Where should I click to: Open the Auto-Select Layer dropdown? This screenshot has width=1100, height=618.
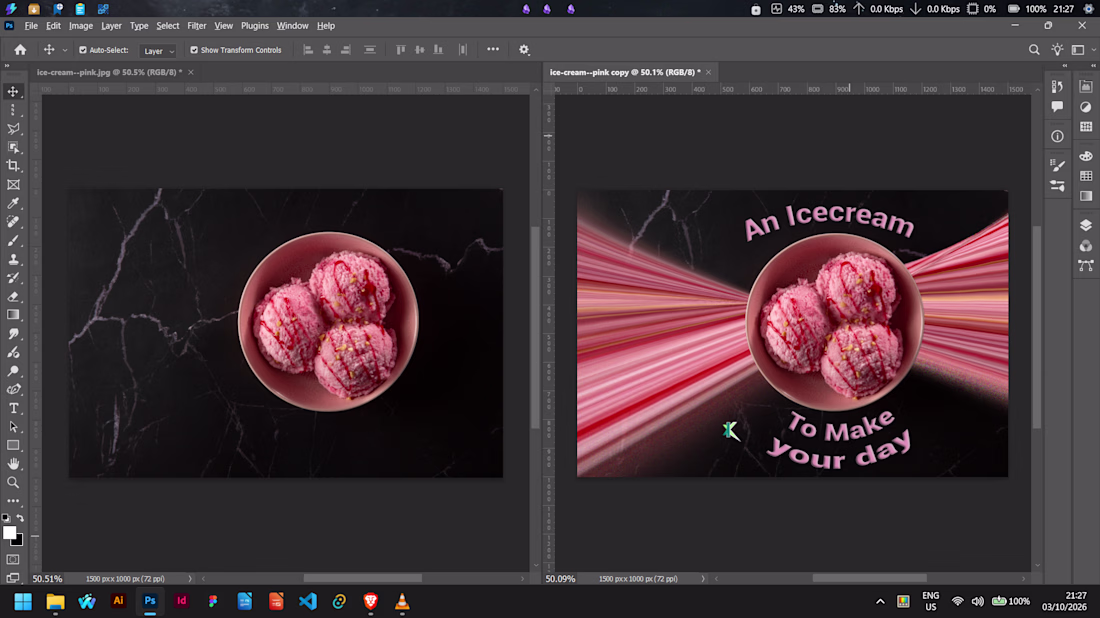point(158,51)
